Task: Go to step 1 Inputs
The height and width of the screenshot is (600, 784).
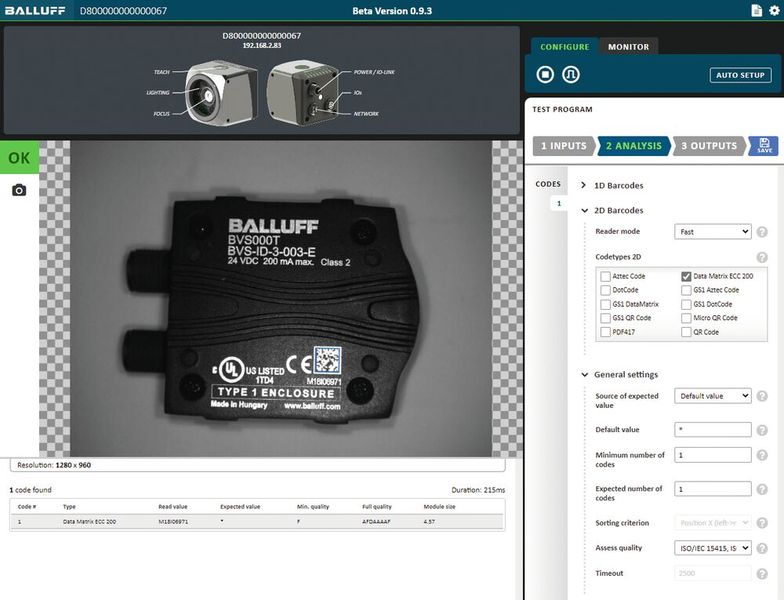Action: (x=564, y=146)
